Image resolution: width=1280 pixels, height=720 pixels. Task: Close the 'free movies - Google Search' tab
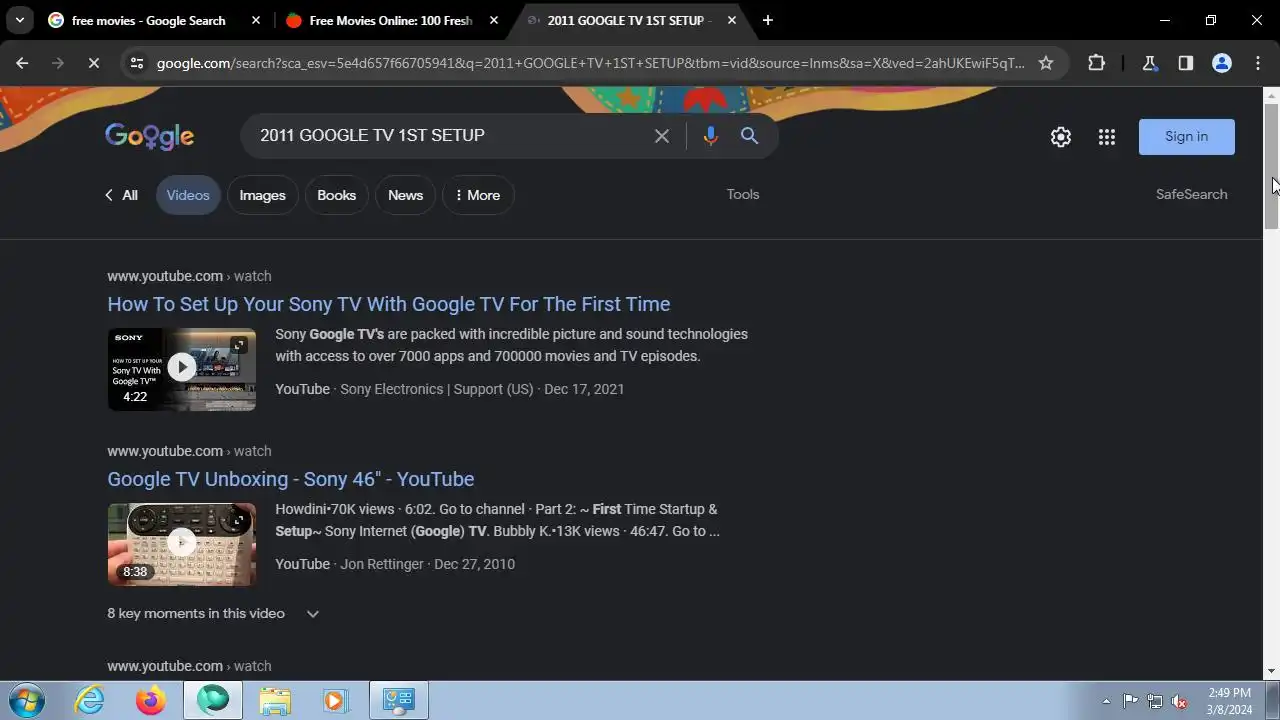[x=256, y=20]
